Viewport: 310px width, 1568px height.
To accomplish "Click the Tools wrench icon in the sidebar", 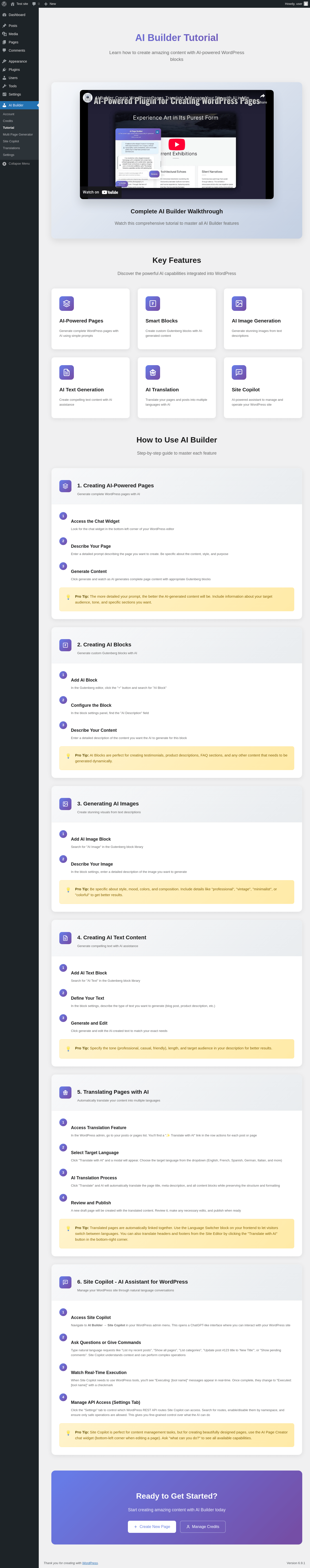I will point(4,86).
